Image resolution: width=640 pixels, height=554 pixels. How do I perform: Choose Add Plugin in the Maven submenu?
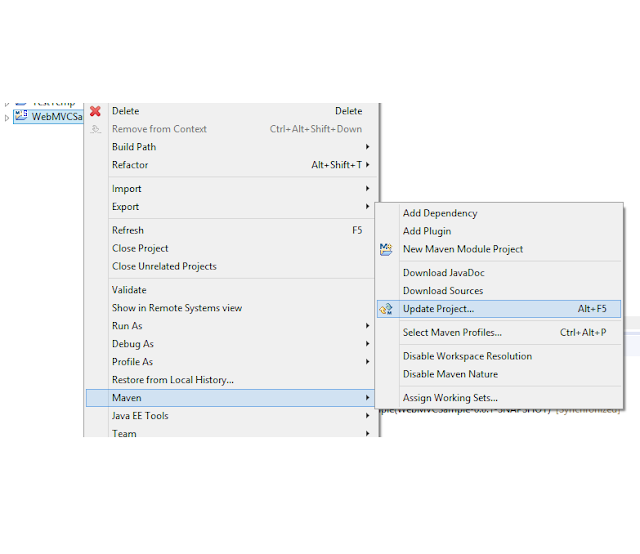click(x=499, y=231)
